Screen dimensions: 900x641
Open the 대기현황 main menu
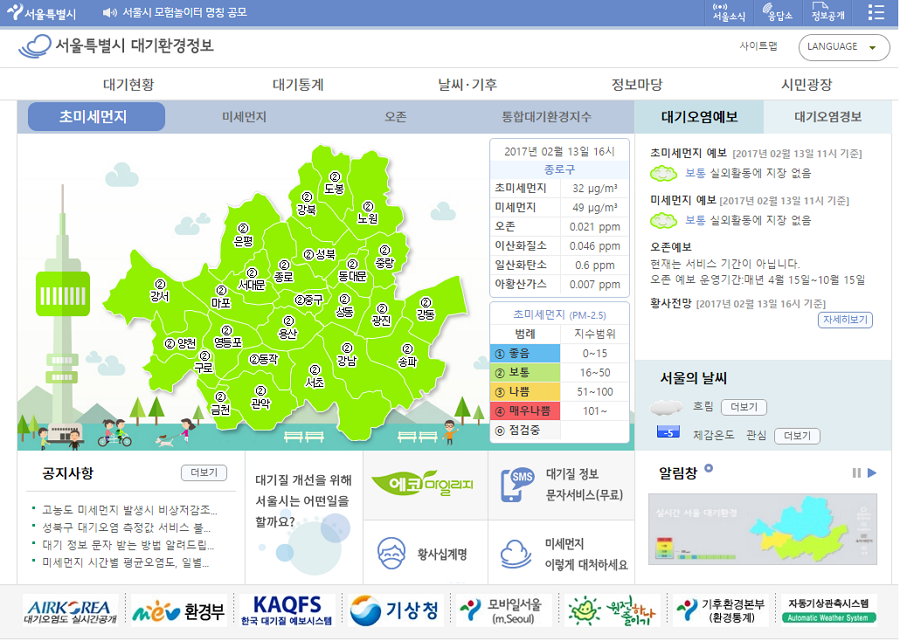(x=129, y=85)
